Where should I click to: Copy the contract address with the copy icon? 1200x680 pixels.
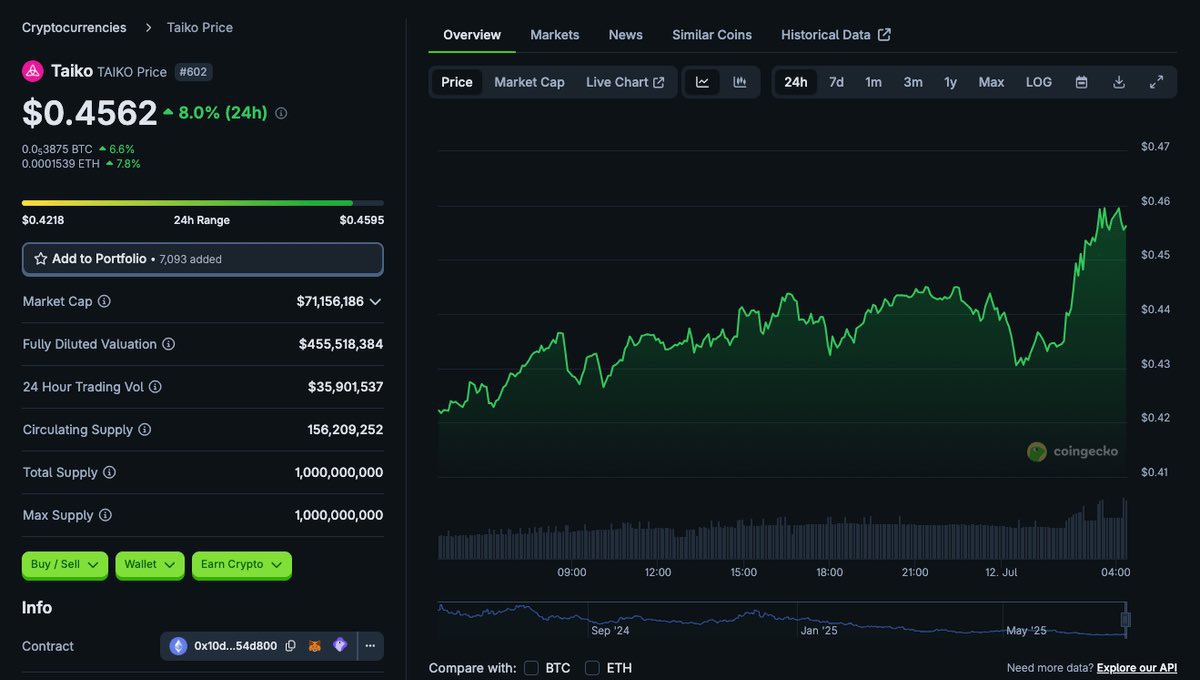[x=290, y=646]
